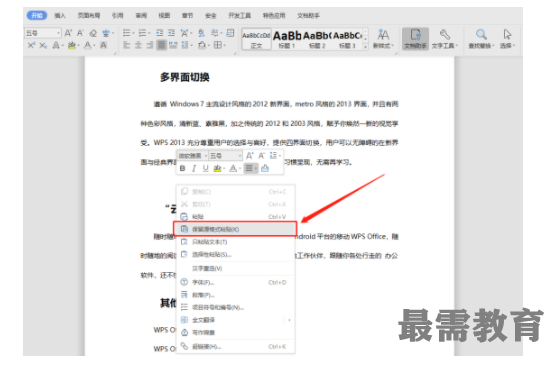
Task: Align text right in ribbon
Action: (150, 45)
